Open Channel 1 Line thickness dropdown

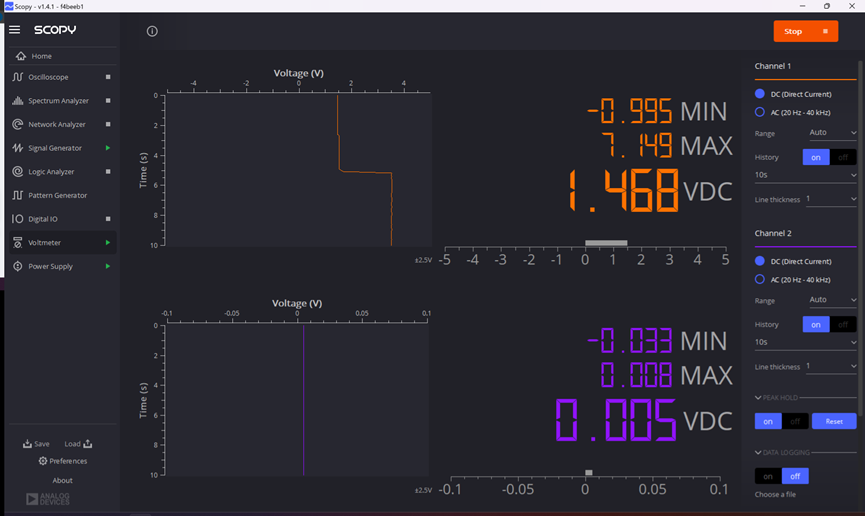[831, 199]
